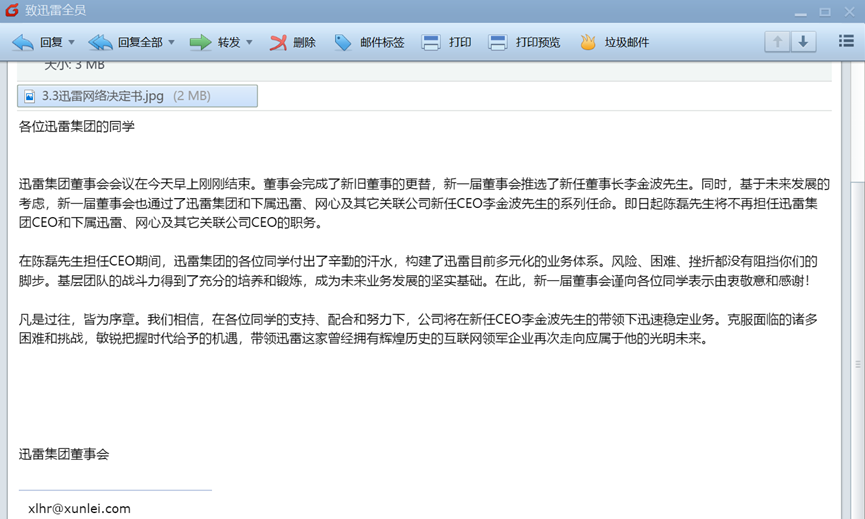The height and width of the screenshot is (519, 865).
Task: Click greeting line 各位迅雷集团的同学
Action: tap(77, 126)
